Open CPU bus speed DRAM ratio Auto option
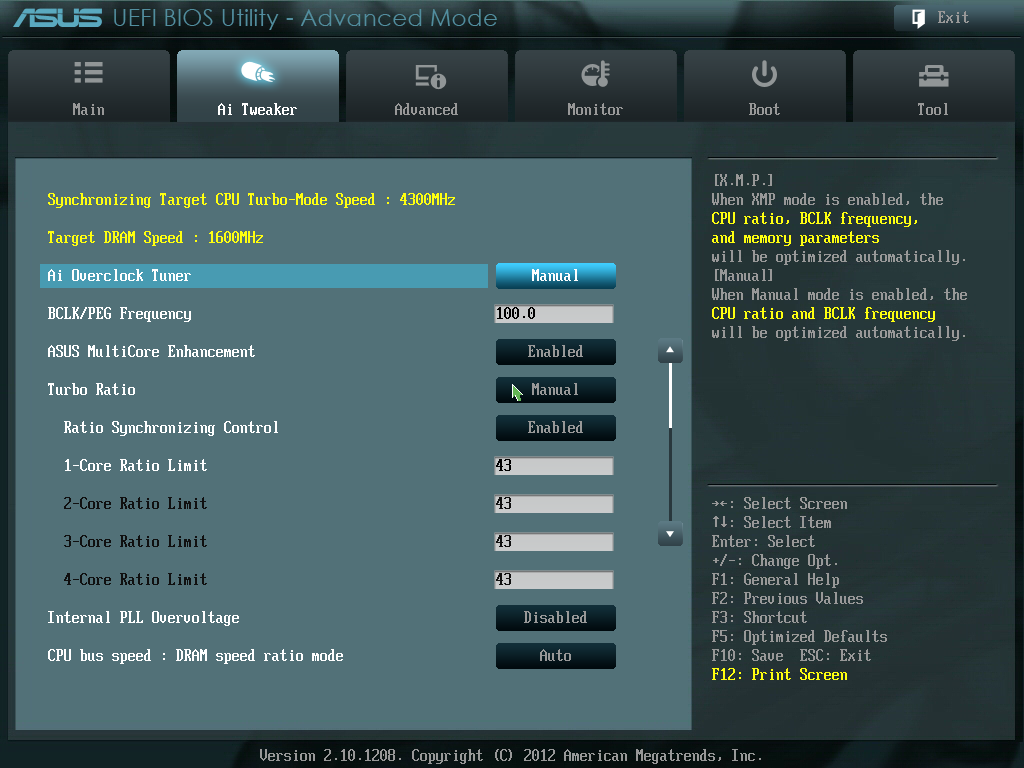 click(x=556, y=656)
